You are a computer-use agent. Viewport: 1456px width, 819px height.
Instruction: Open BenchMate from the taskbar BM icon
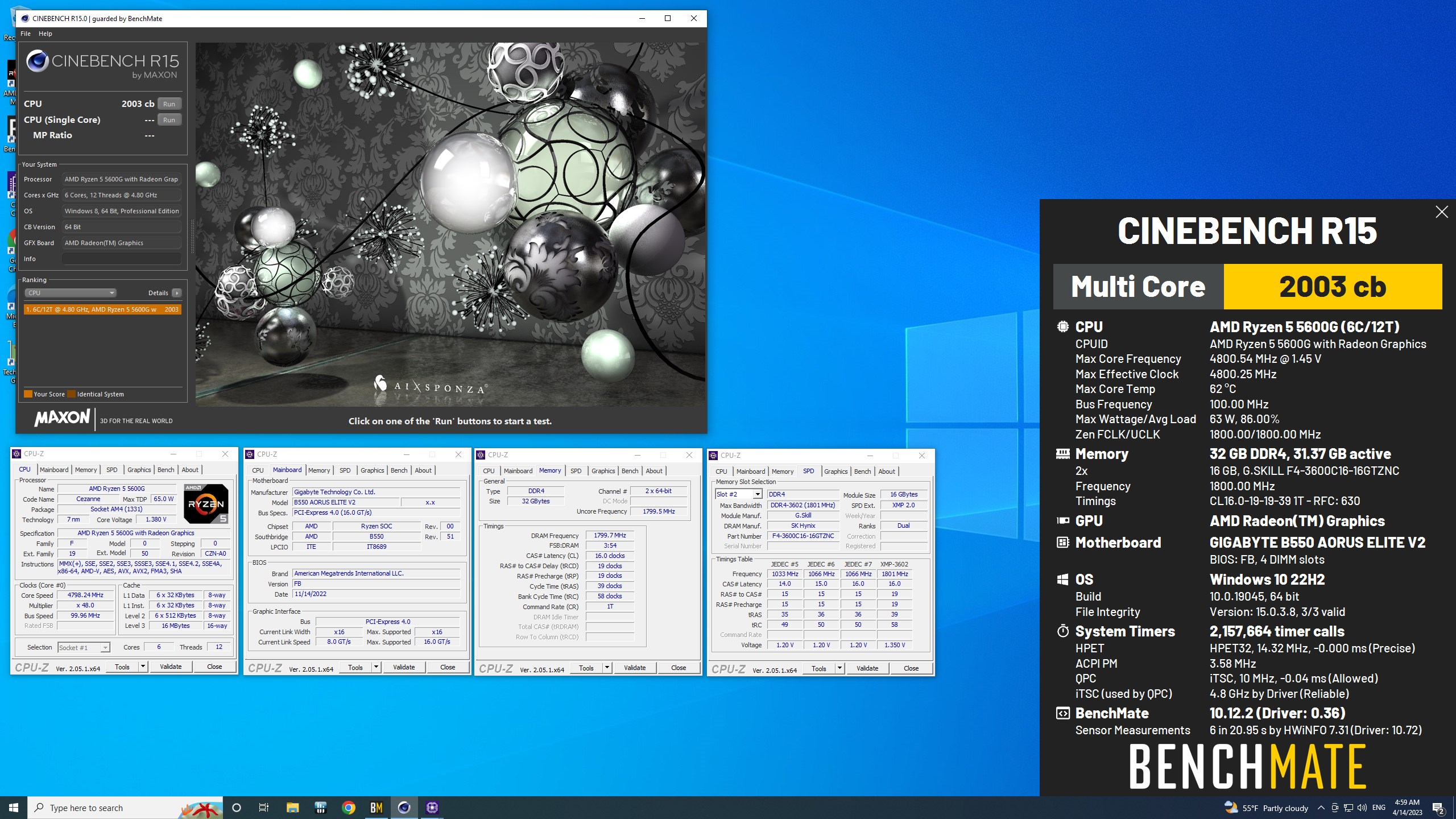tap(377, 807)
